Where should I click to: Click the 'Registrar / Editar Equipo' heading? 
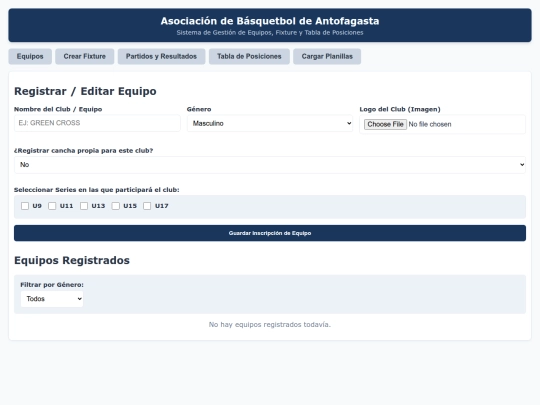(85, 91)
